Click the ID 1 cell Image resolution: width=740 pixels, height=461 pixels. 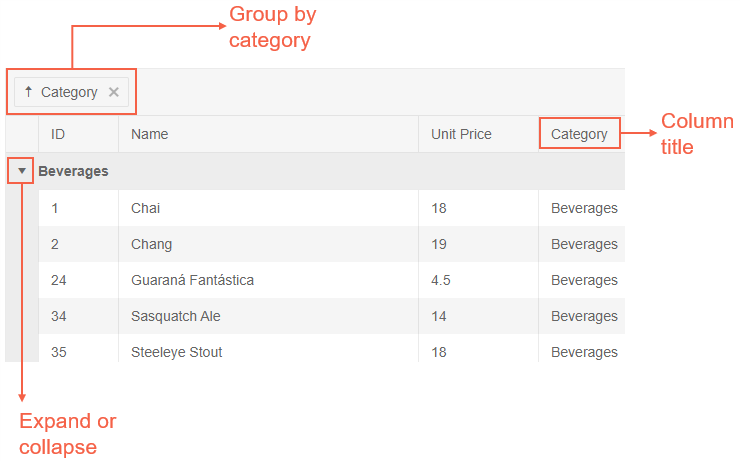[55, 208]
